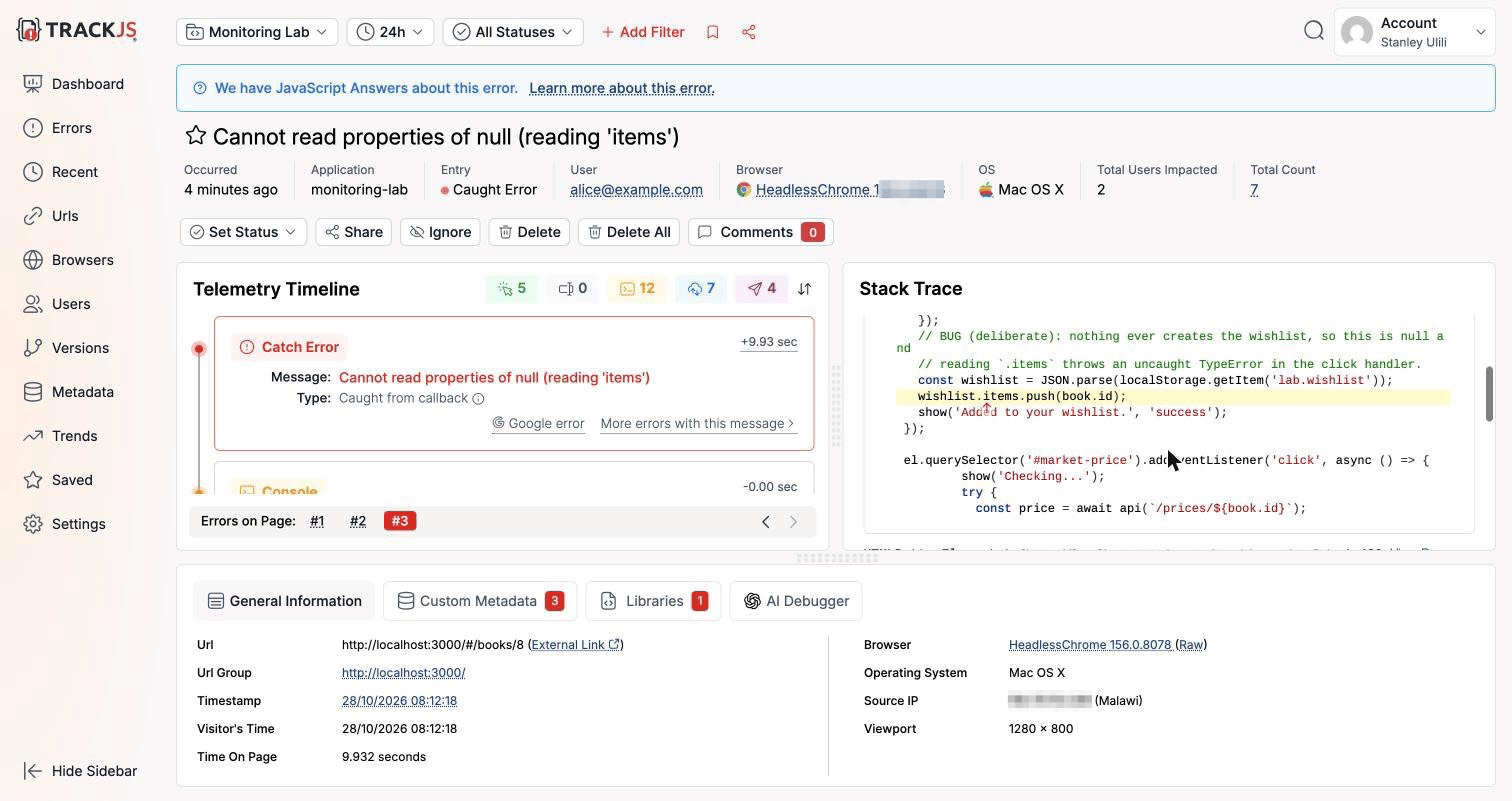The height and width of the screenshot is (801, 1512).
Task: Open Learn more about this error link
Action: (622, 88)
